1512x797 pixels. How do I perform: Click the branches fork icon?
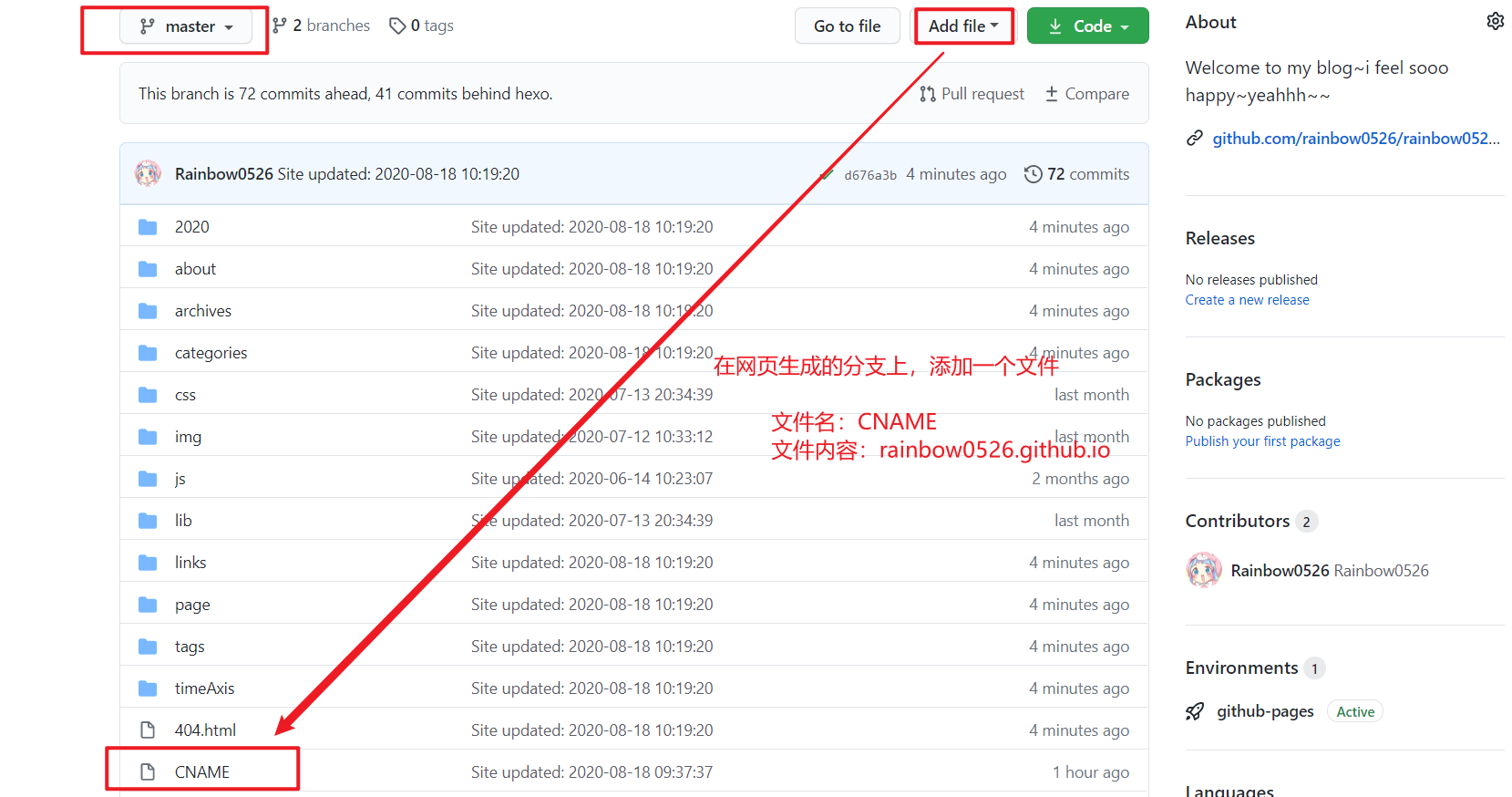coord(280,26)
